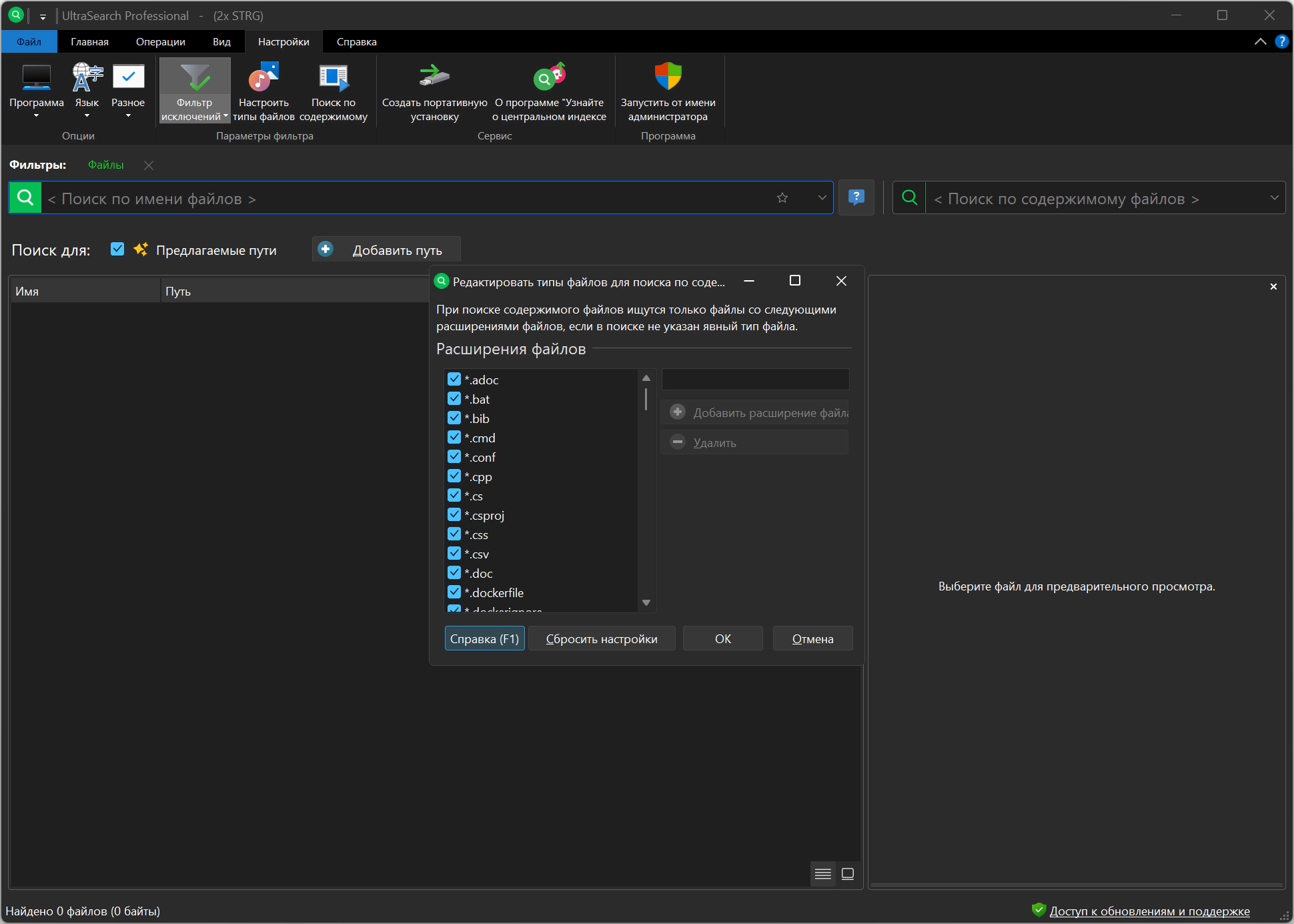Switch to details list view icon
Screen dimensions: 1294x924
[823, 874]
